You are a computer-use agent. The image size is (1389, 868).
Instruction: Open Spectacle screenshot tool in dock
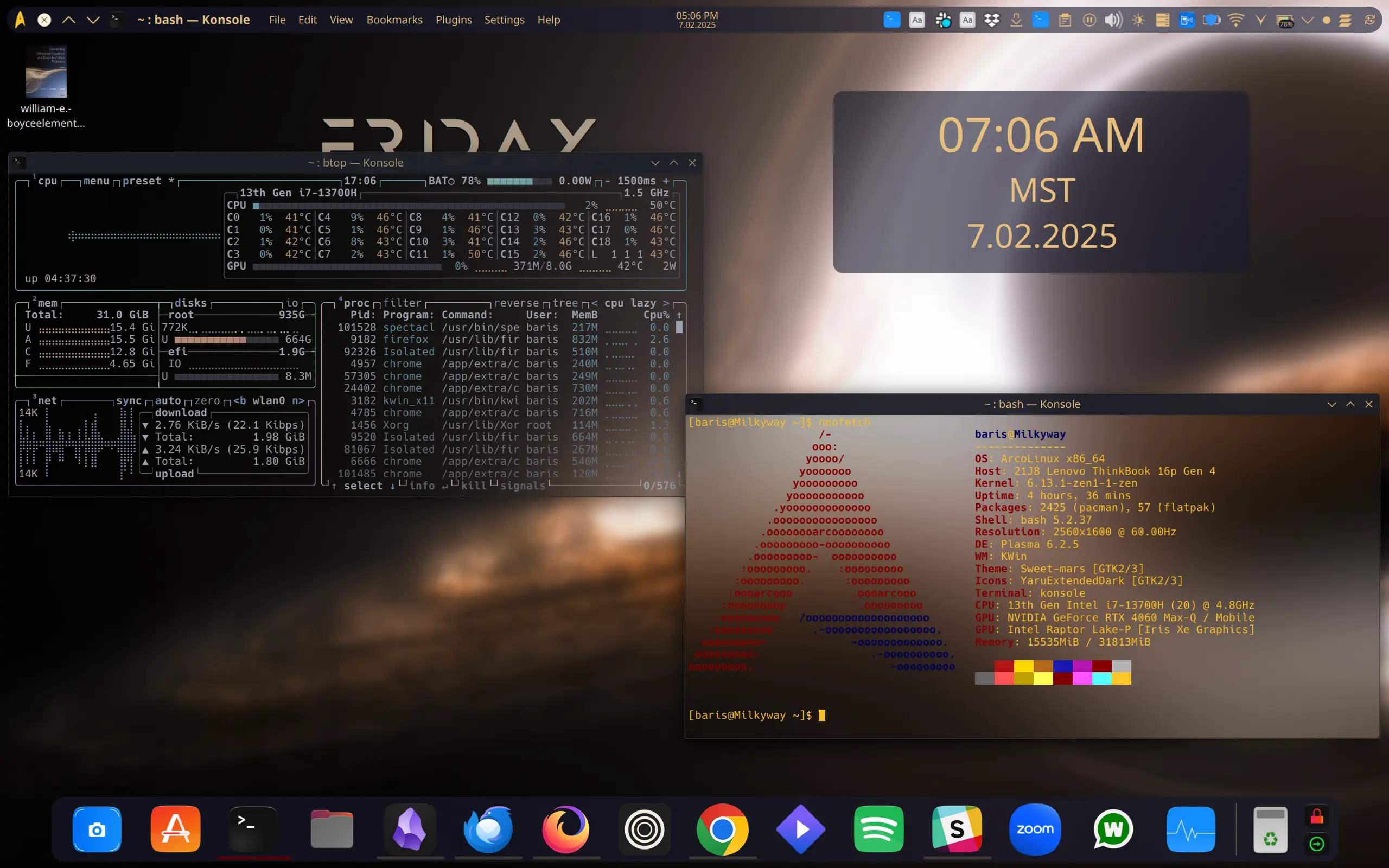97,829
